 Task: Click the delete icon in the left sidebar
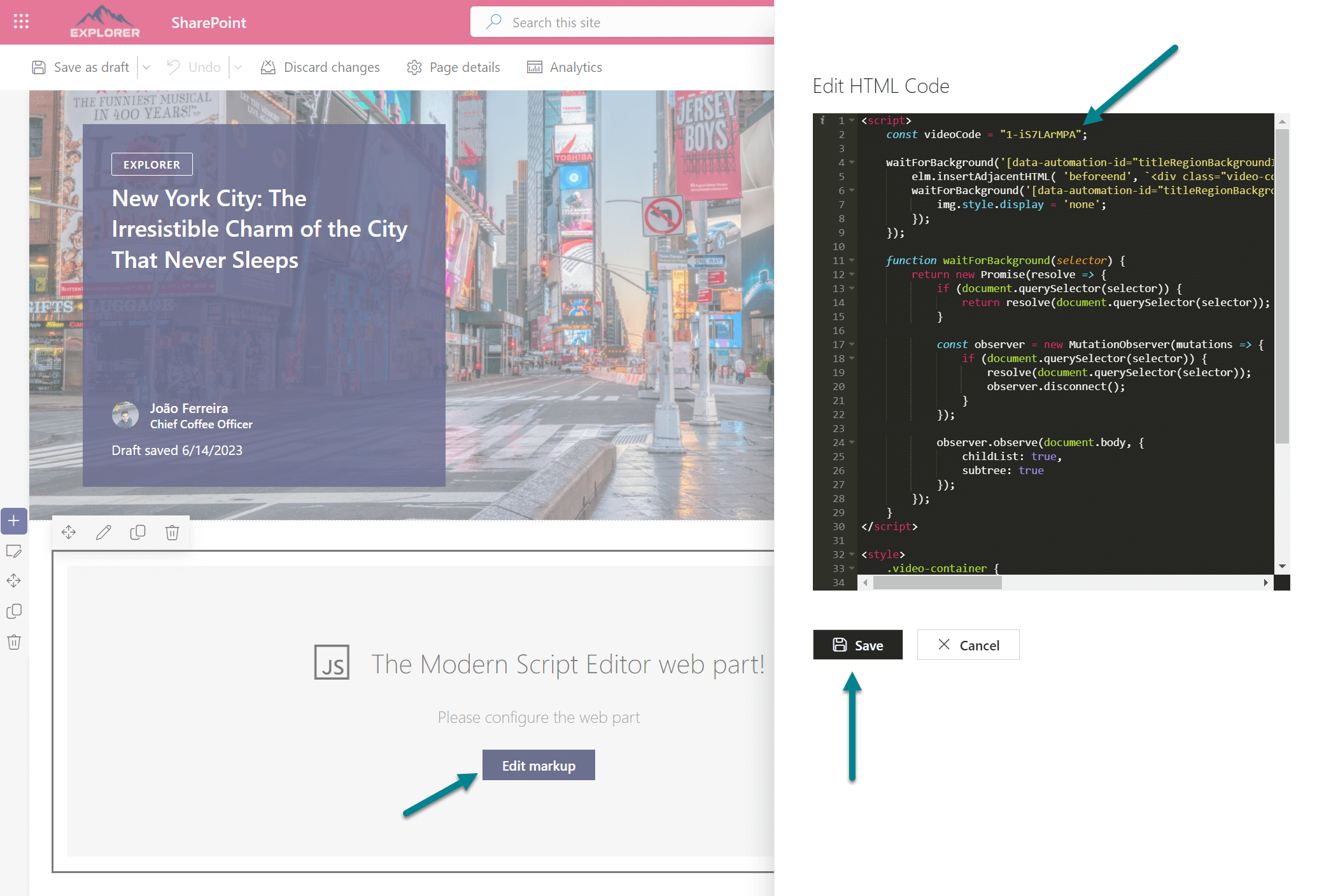pyautogui.click(x=14, y=641)
